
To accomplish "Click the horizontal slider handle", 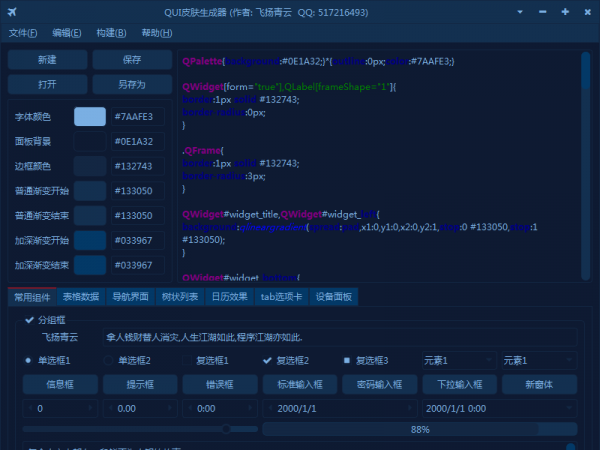I will coord(227,429).
